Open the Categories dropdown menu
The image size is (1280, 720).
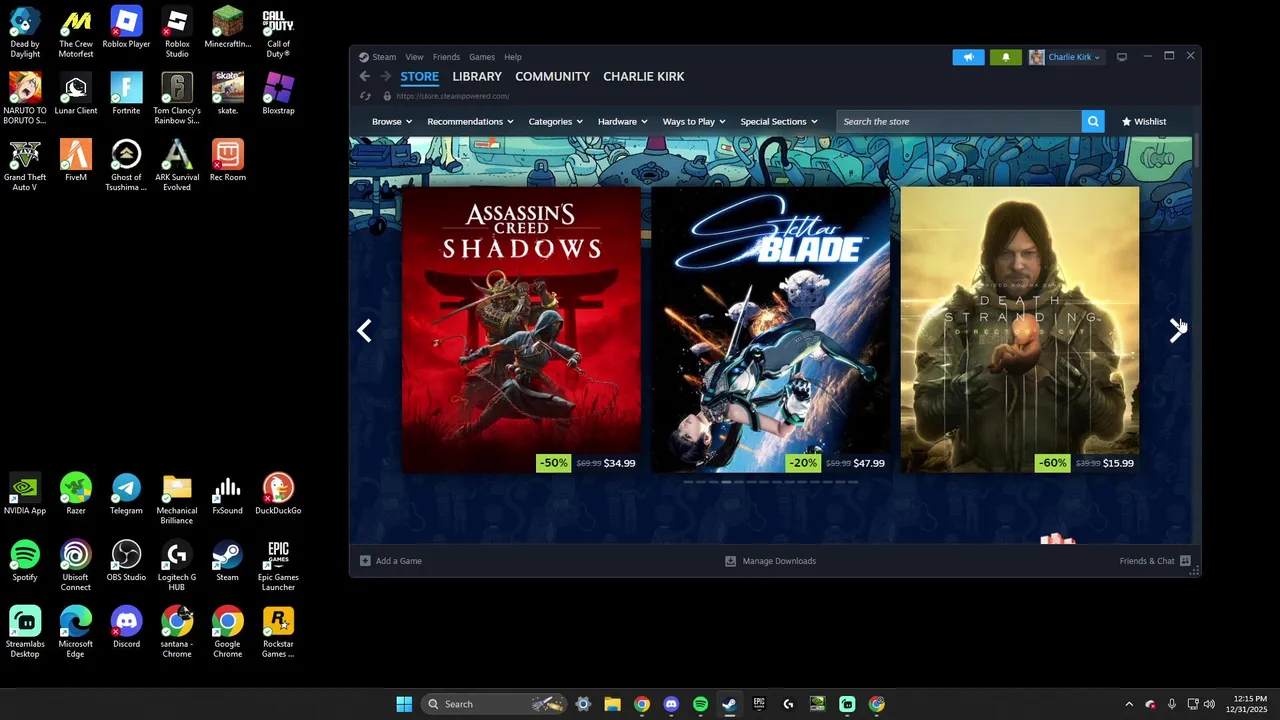click(x=555, y=121)
